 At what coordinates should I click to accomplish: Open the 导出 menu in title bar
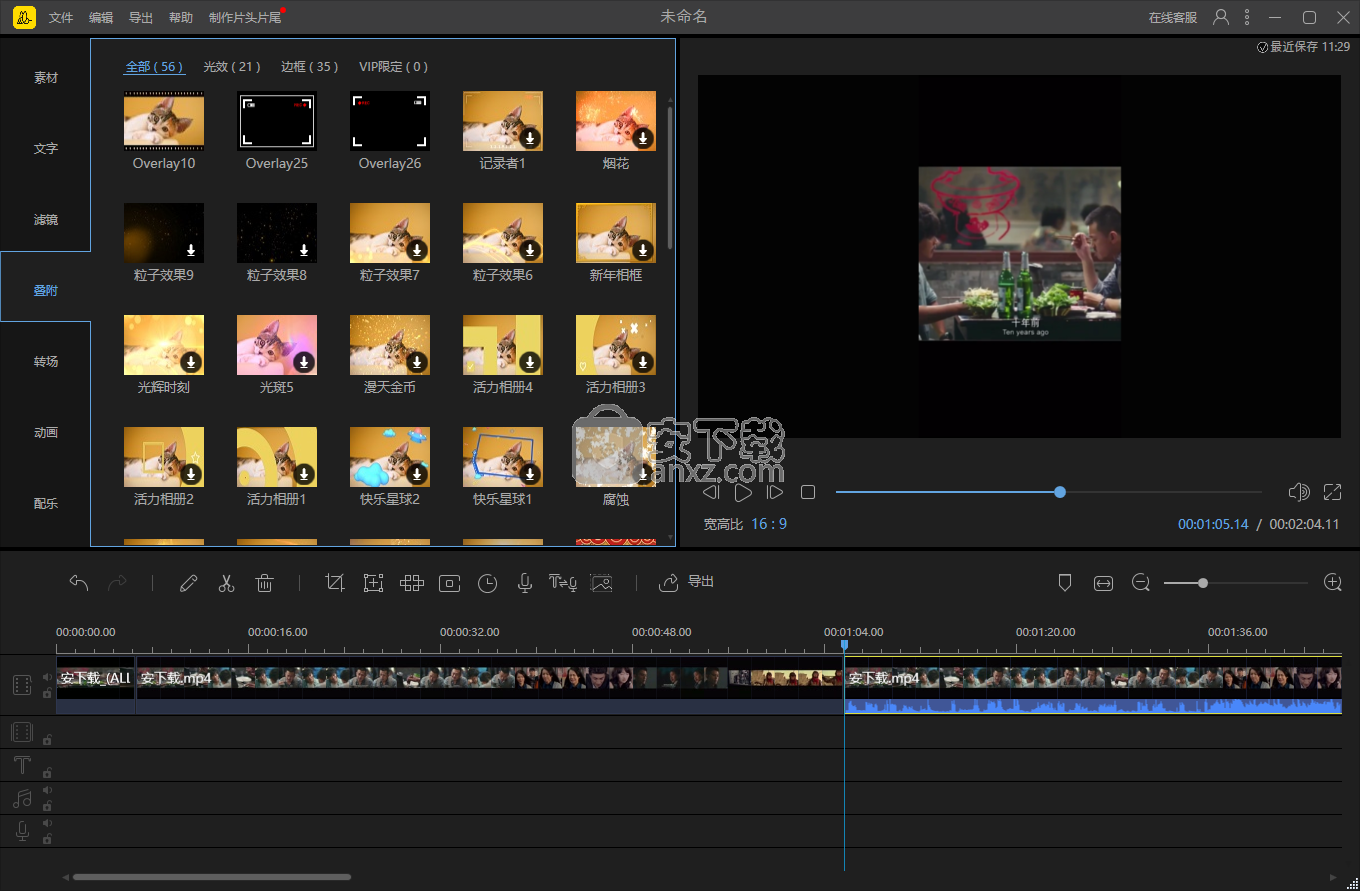[141, 18]
